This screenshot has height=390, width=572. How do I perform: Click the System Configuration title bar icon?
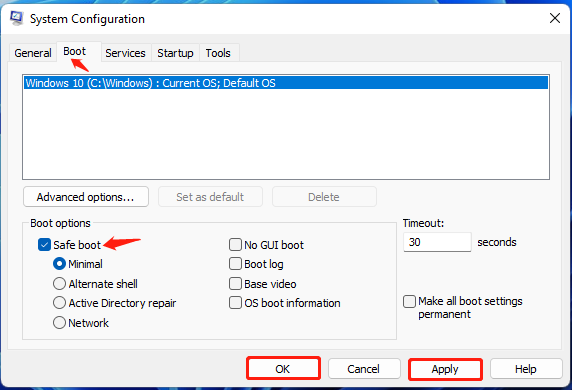pyautogui.click(x=16, y=18)
